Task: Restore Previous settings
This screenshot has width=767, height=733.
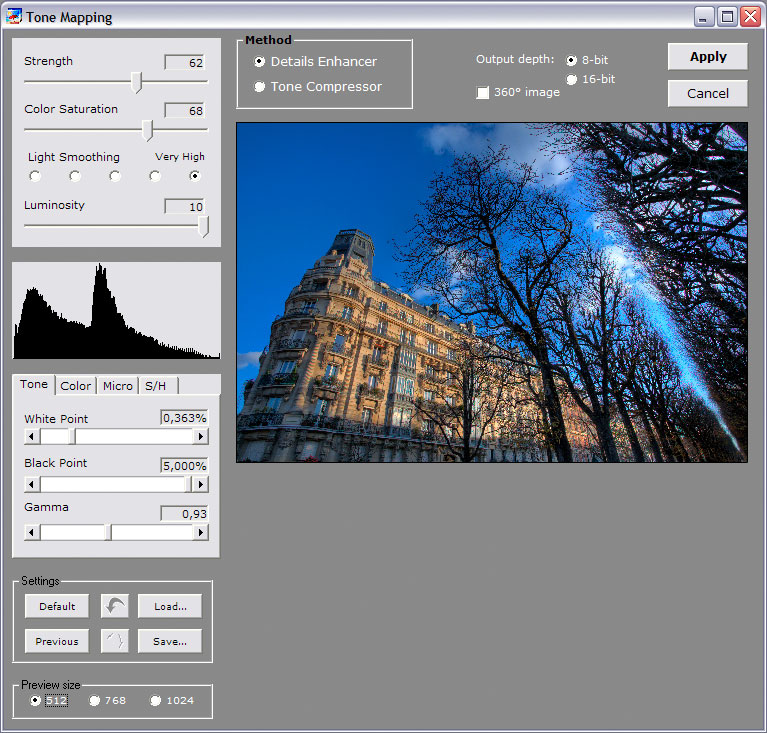Action: [57, 641]
